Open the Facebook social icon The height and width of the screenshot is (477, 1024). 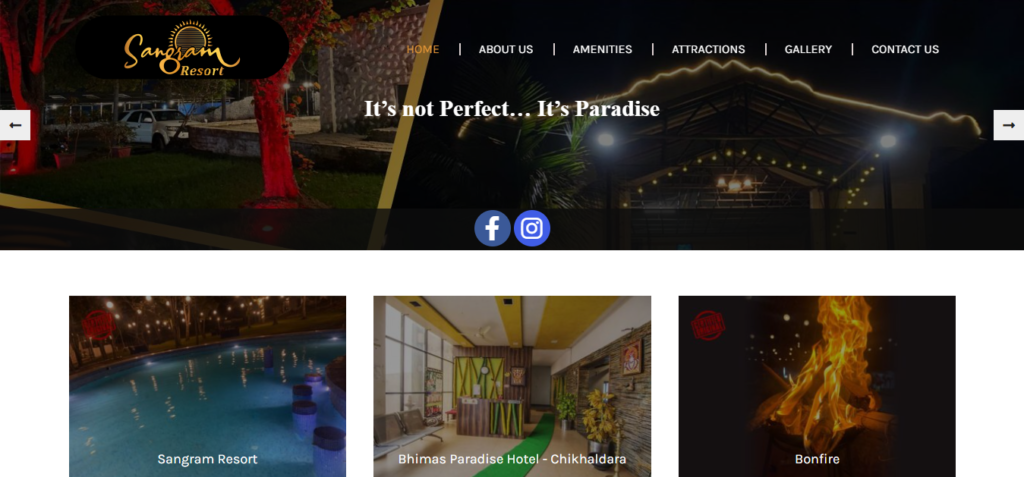492,228
